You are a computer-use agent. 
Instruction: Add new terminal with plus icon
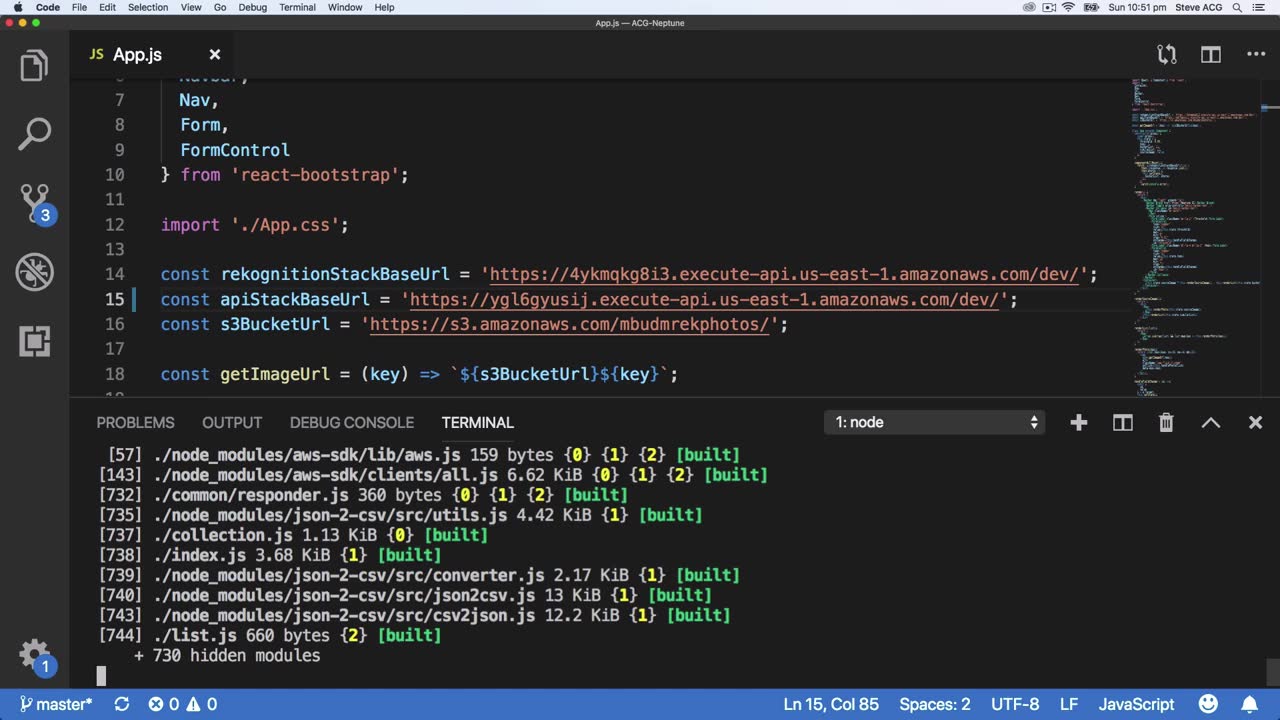pos(1078,423)
